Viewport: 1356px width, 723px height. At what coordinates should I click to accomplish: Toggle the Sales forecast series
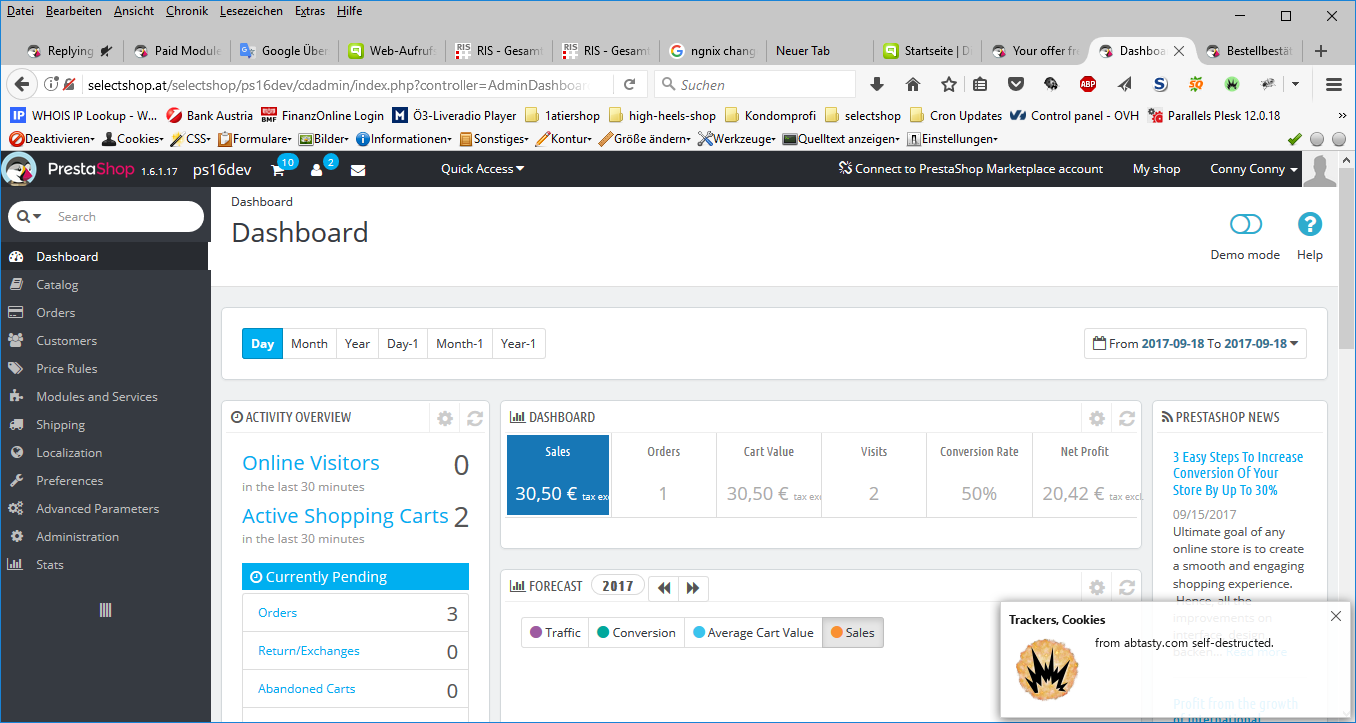[x=852, y=633]
